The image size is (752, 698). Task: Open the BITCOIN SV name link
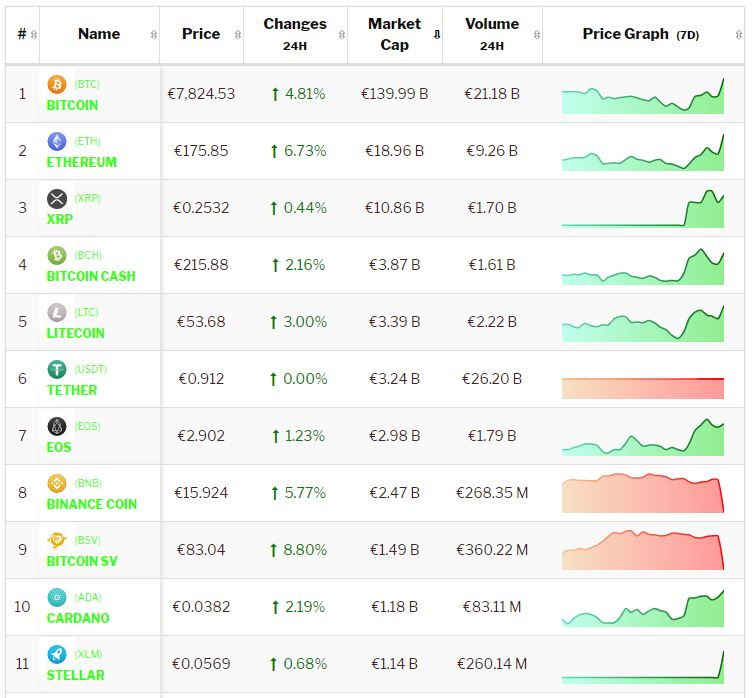[x=82, y=561]
